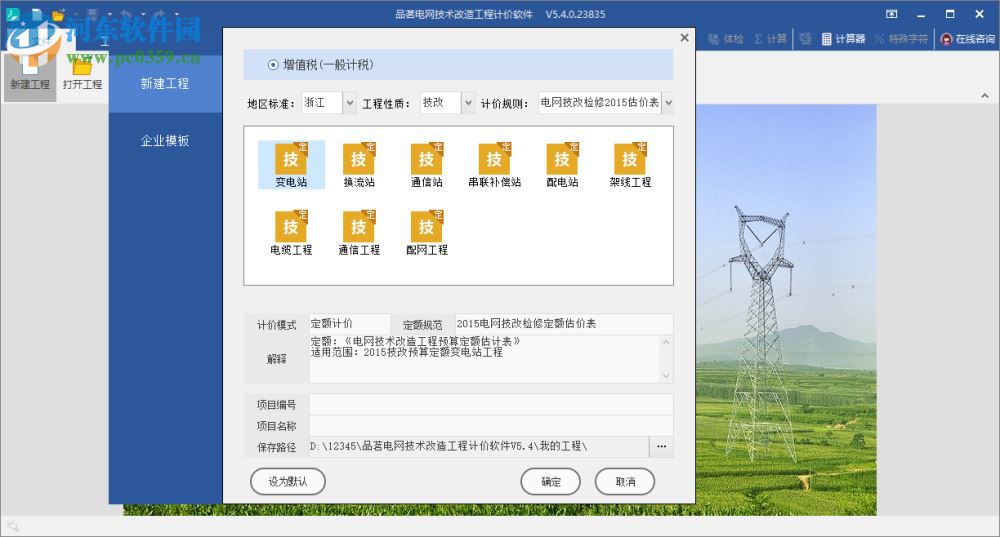
Task: Click the 体检 check toolbar item
Action: coord(726,39)
